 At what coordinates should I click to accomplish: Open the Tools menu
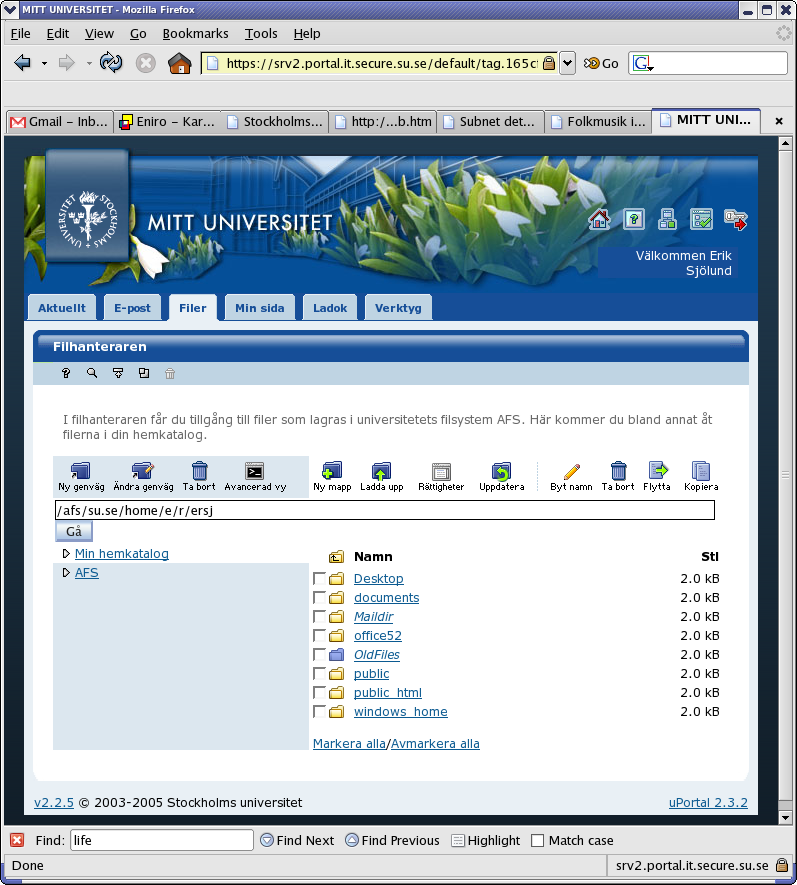click(x=261, y=34)
